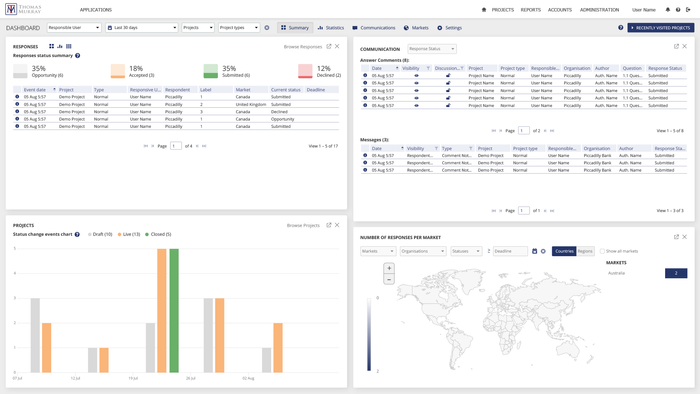Image resolution: width=700 pixels, height=394 pixels.
Task: Select the Regions map toggle
Action: pos(585,251)
